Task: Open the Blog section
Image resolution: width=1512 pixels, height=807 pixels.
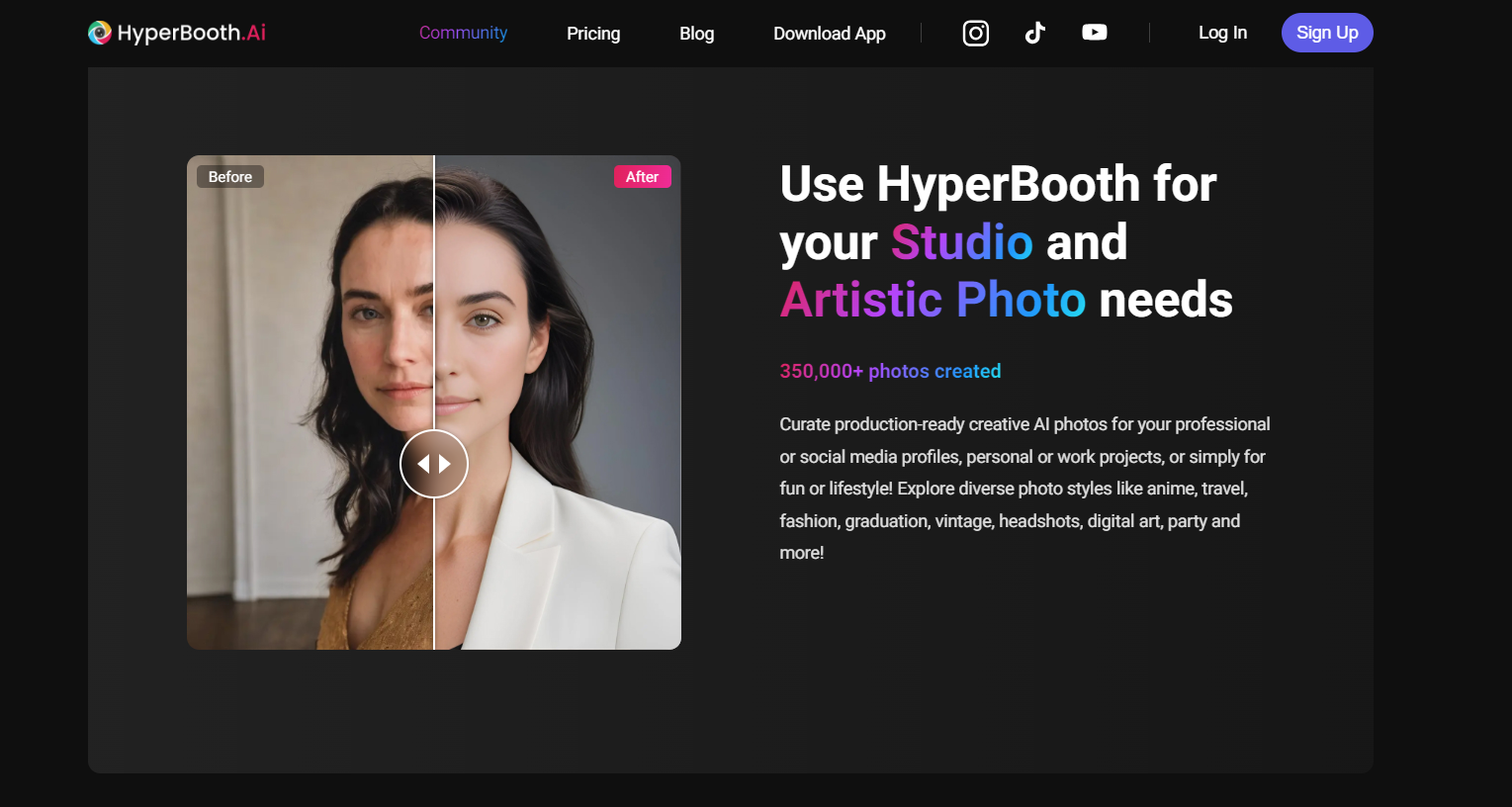Action: 696,33
